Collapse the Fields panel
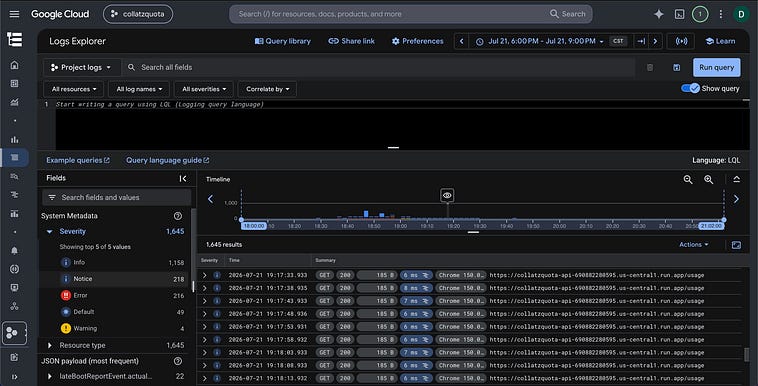 (183, 178)
